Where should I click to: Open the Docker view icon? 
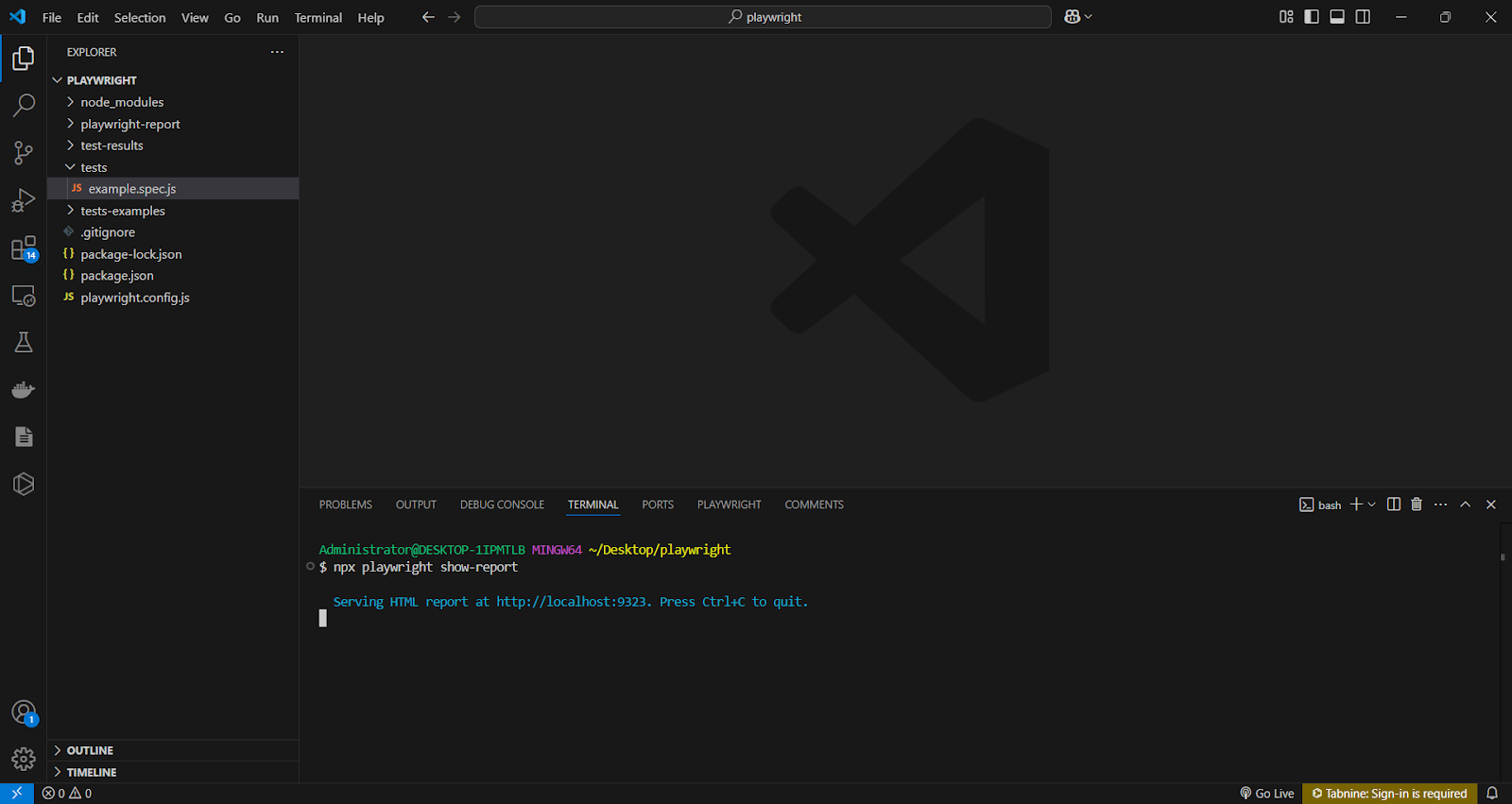[24, 389]
